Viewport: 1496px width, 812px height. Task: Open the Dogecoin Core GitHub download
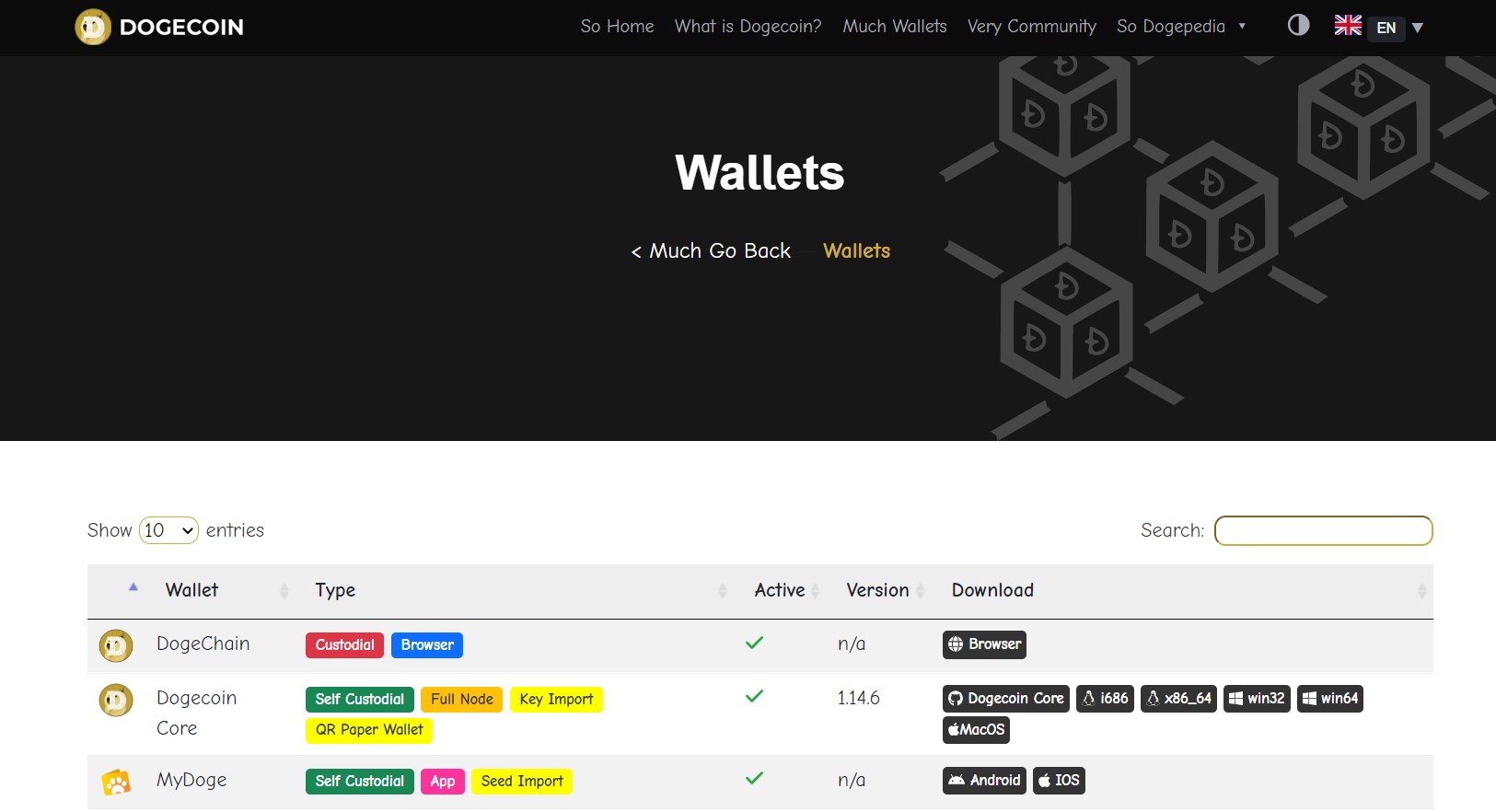1006,699
